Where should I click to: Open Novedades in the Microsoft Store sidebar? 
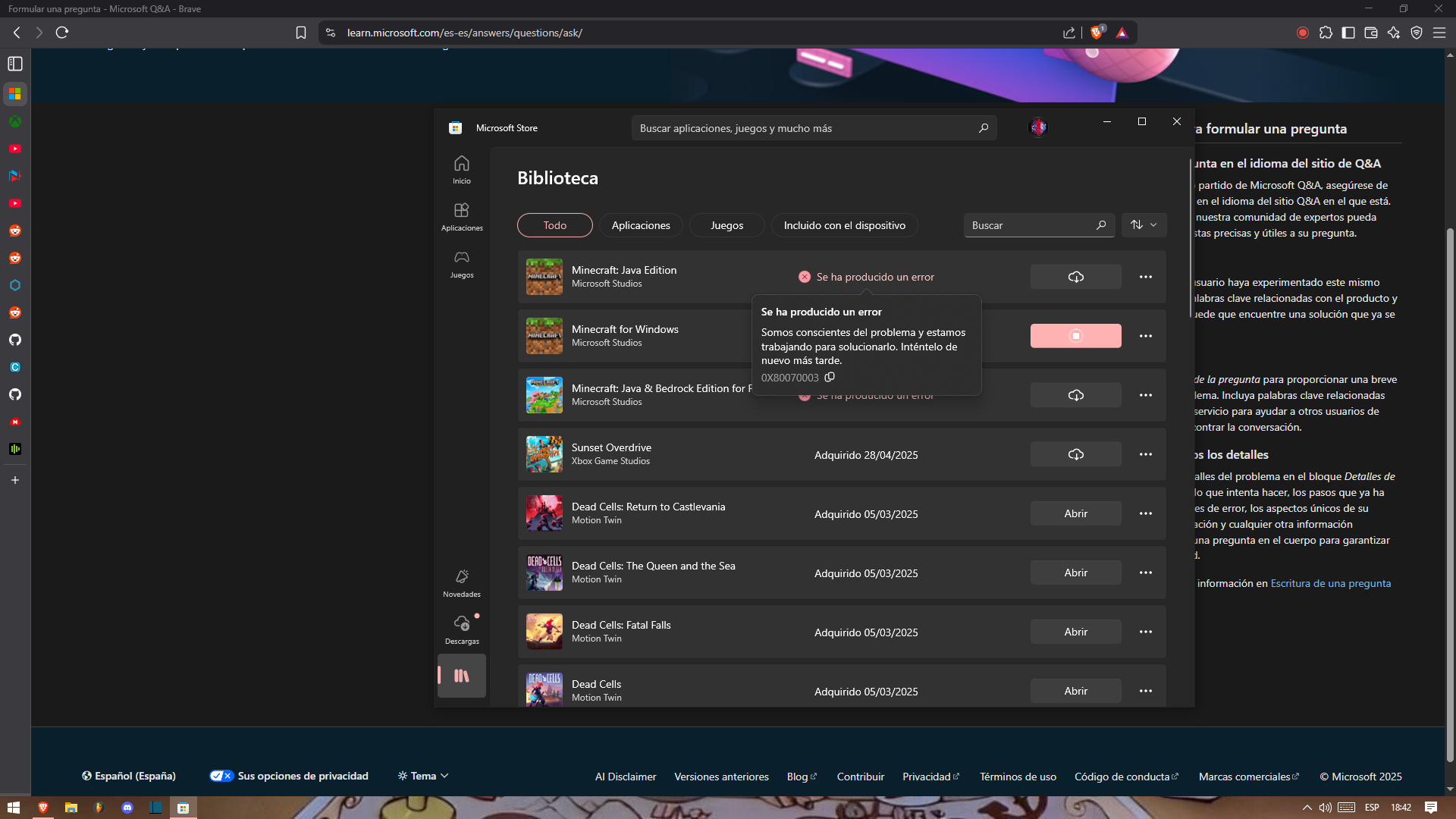pyautogui.click(x=462, y=583)
